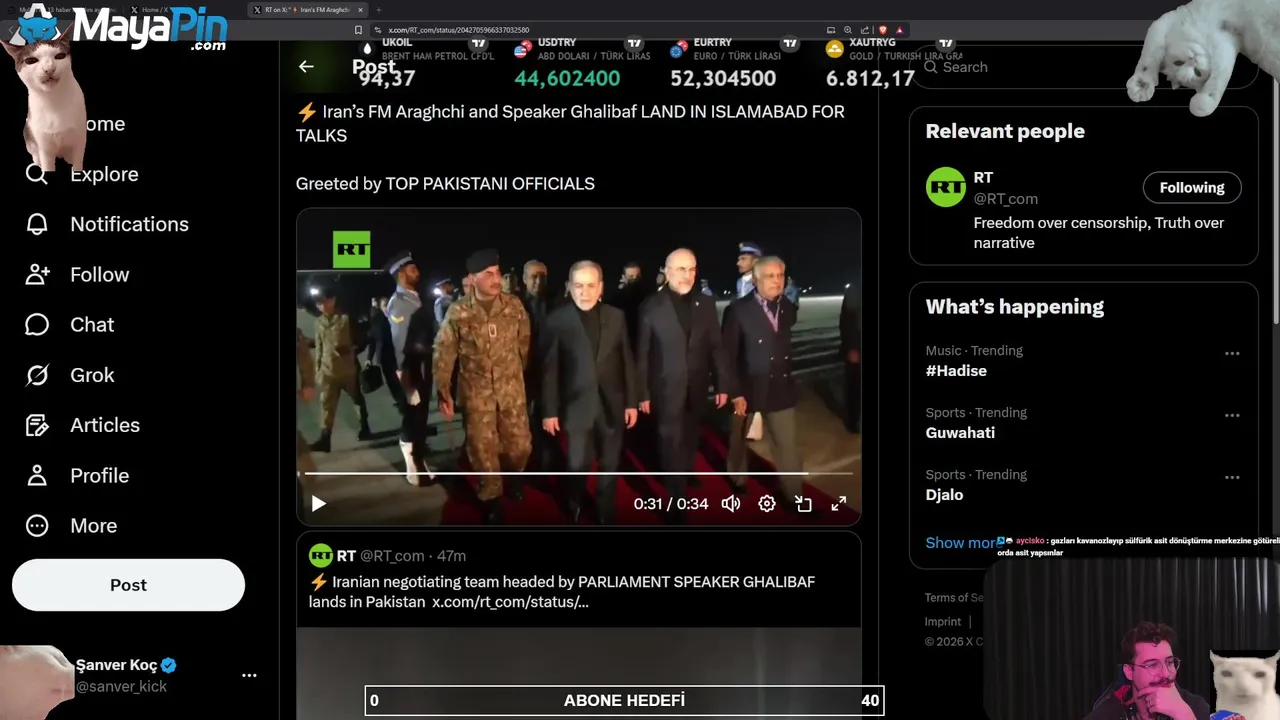
Task: Click the Following button for RT
Action: (1192, 187)
